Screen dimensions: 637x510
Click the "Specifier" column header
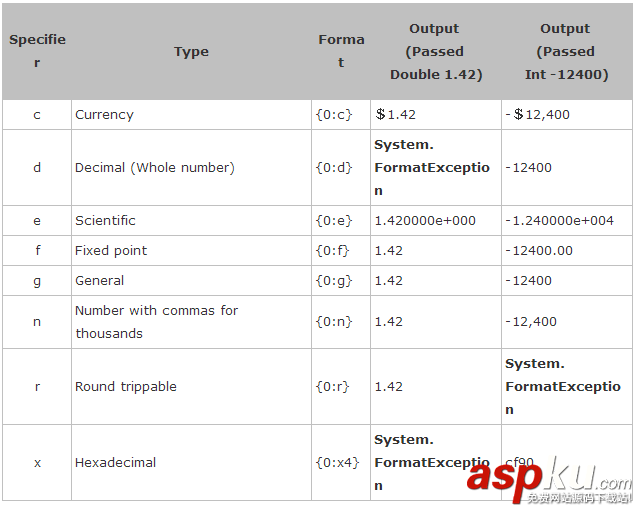coord(37,51)
